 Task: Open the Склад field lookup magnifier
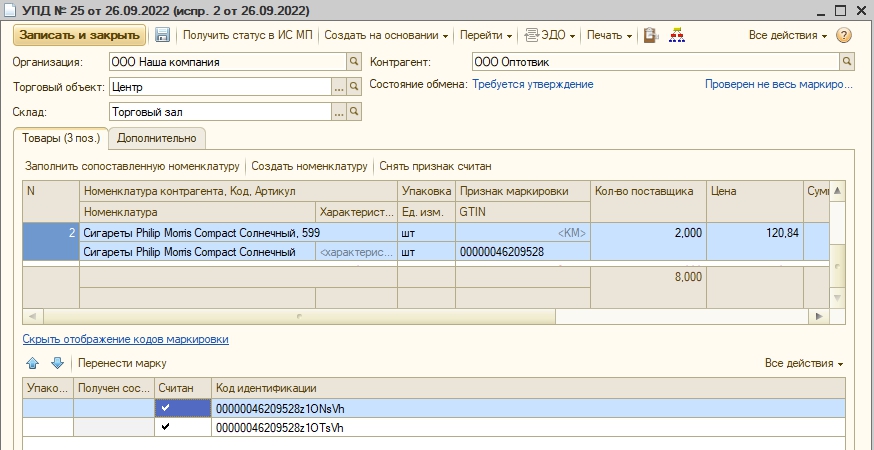(353, 112)
